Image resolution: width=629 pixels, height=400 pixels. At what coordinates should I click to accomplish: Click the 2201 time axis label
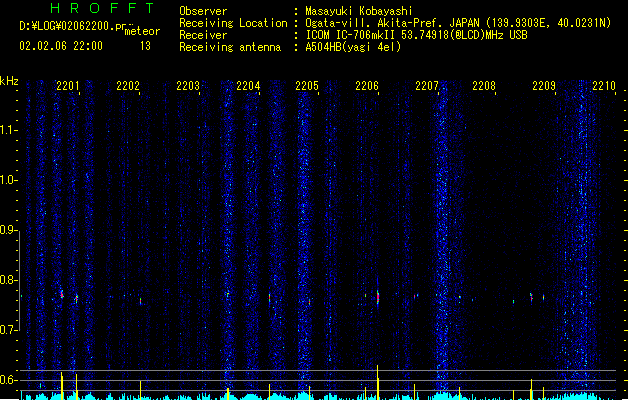pyautogui.click(x=68, y=86)
